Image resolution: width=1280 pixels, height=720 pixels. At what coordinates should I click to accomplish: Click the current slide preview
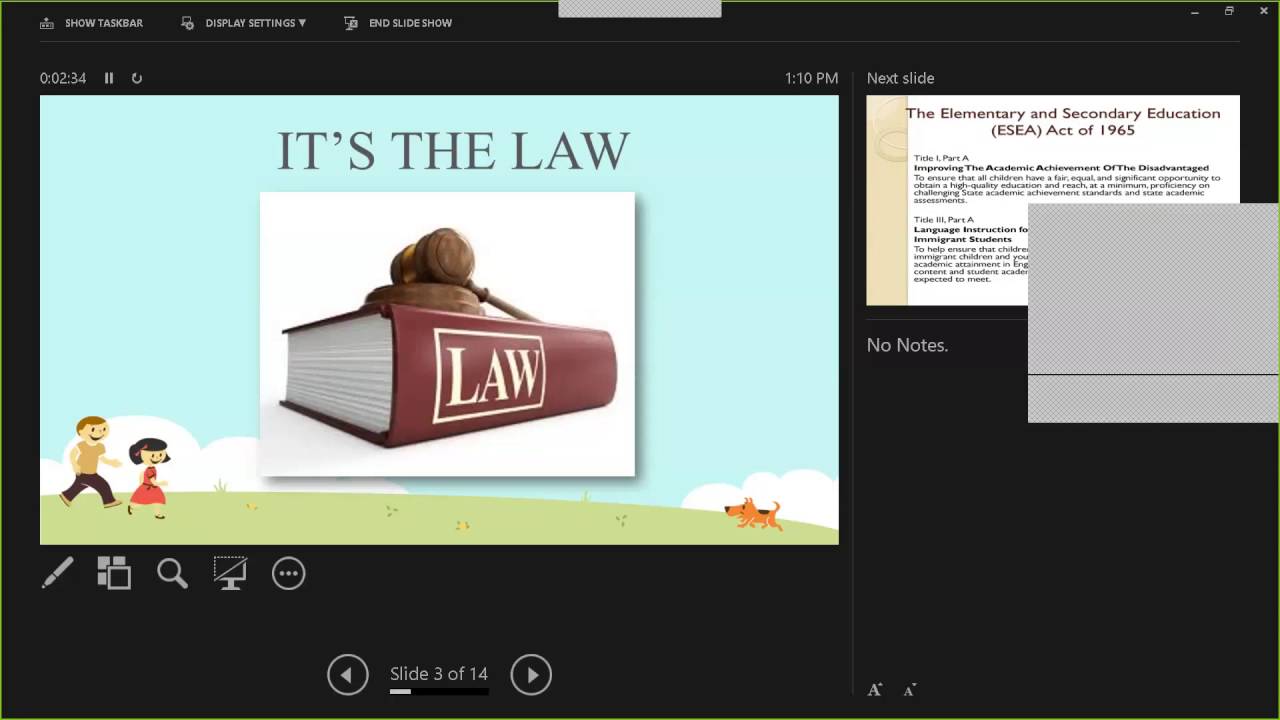pyautogui.click(x=439, y=320)
